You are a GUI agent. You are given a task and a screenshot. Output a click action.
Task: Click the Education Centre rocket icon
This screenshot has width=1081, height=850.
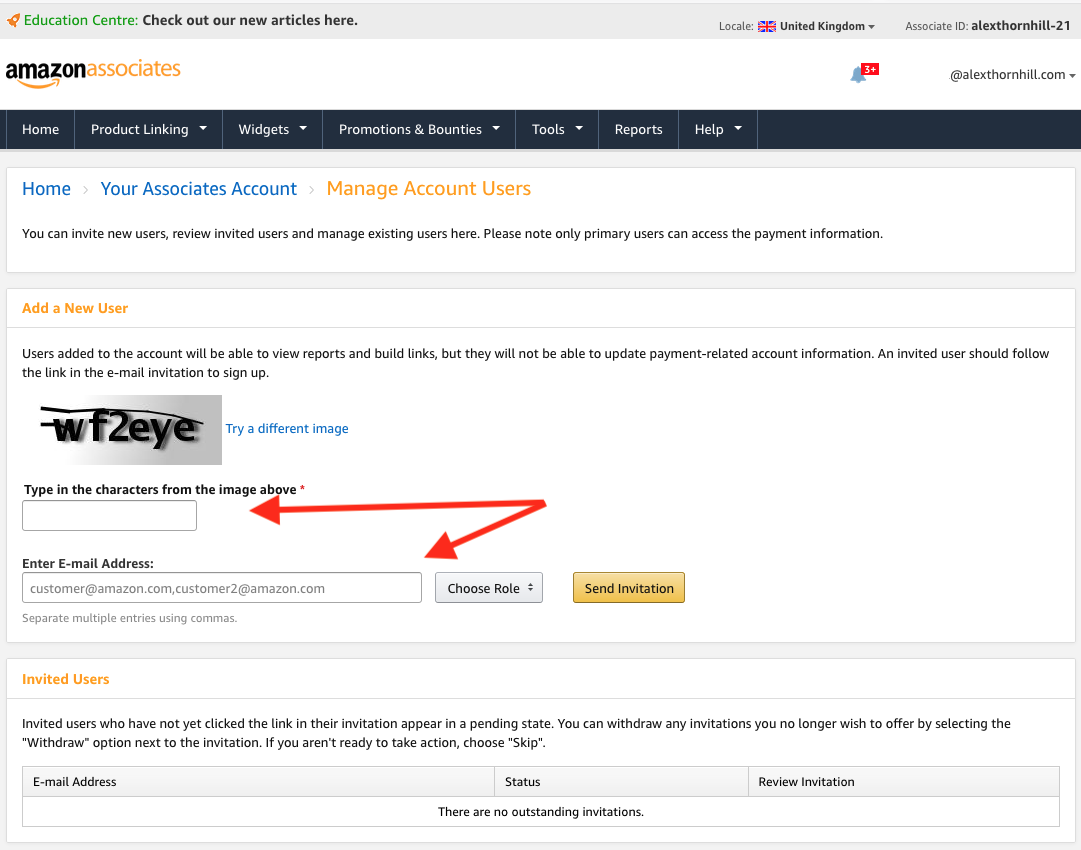point(13,20)
